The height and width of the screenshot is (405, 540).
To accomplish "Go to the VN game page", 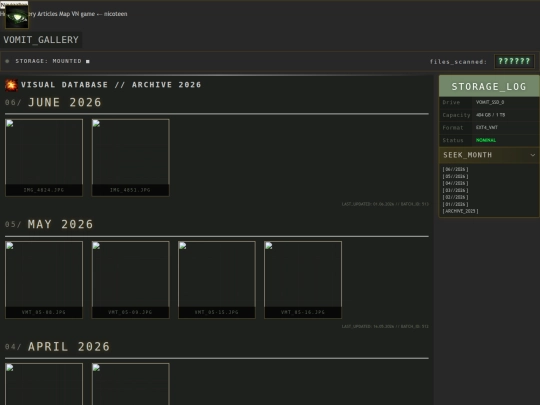I will [x=83, y=14].
